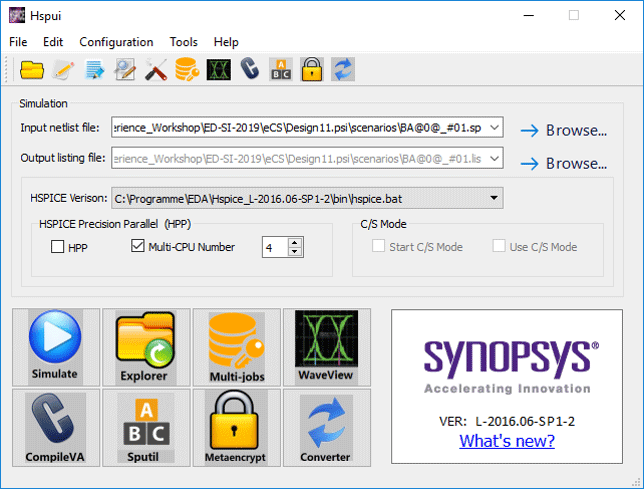The image size is (644, 489).
Task: Click the WaveView toolbar icon
Action: coord(218,69)
